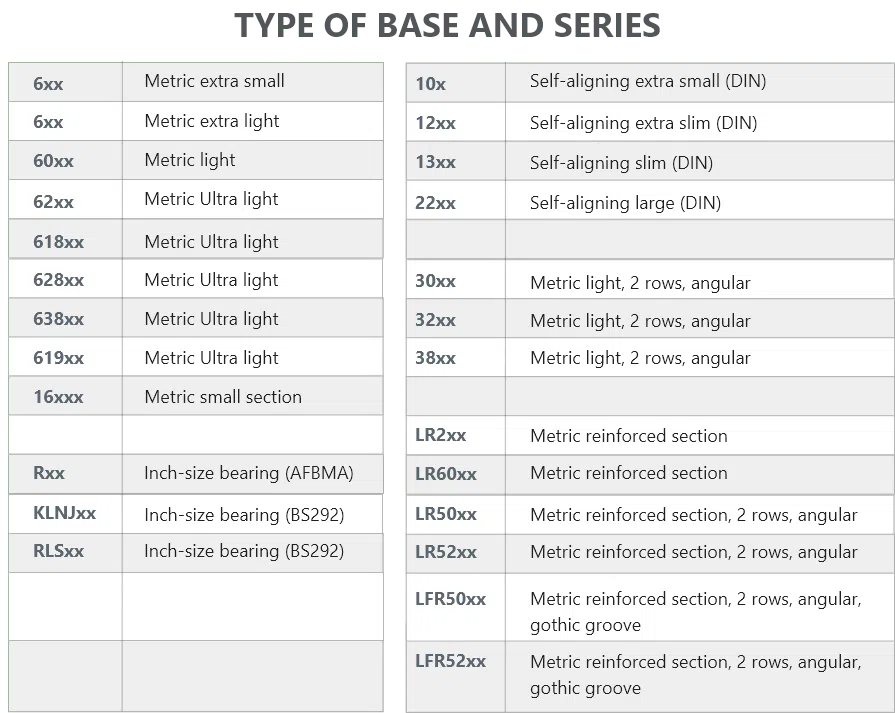Image resolution: width=895 pixels, height=713 pixels.
Task: Click the 'Metric extra small' description
Action: [214, 81]
